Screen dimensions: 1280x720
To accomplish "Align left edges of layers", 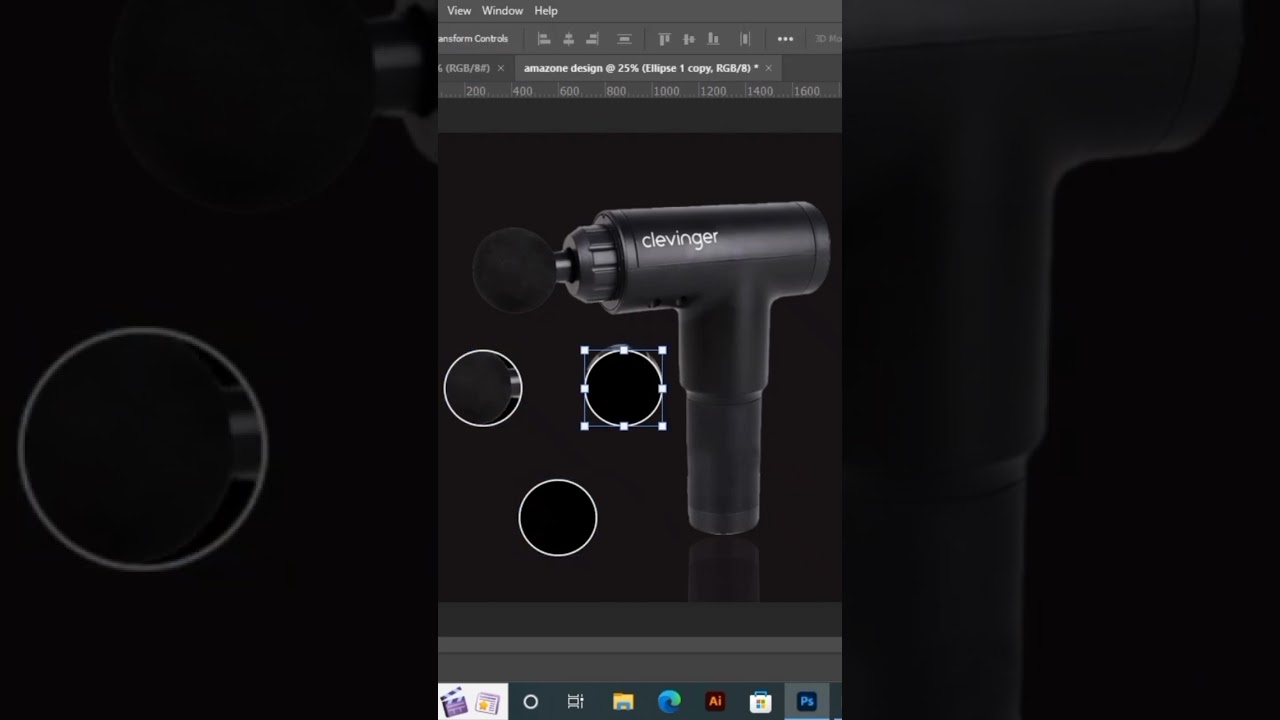I will (x=544, y=39).
